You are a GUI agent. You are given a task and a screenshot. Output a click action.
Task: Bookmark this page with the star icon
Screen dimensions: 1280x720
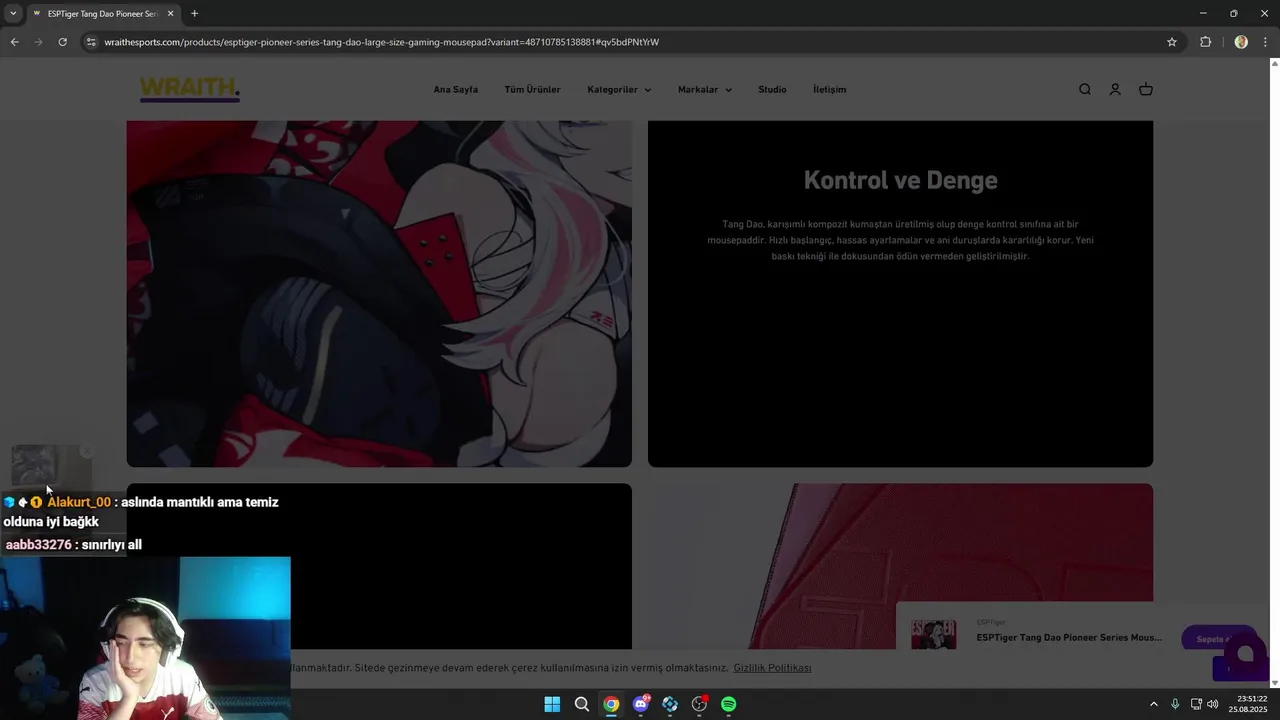[1172, 42]
